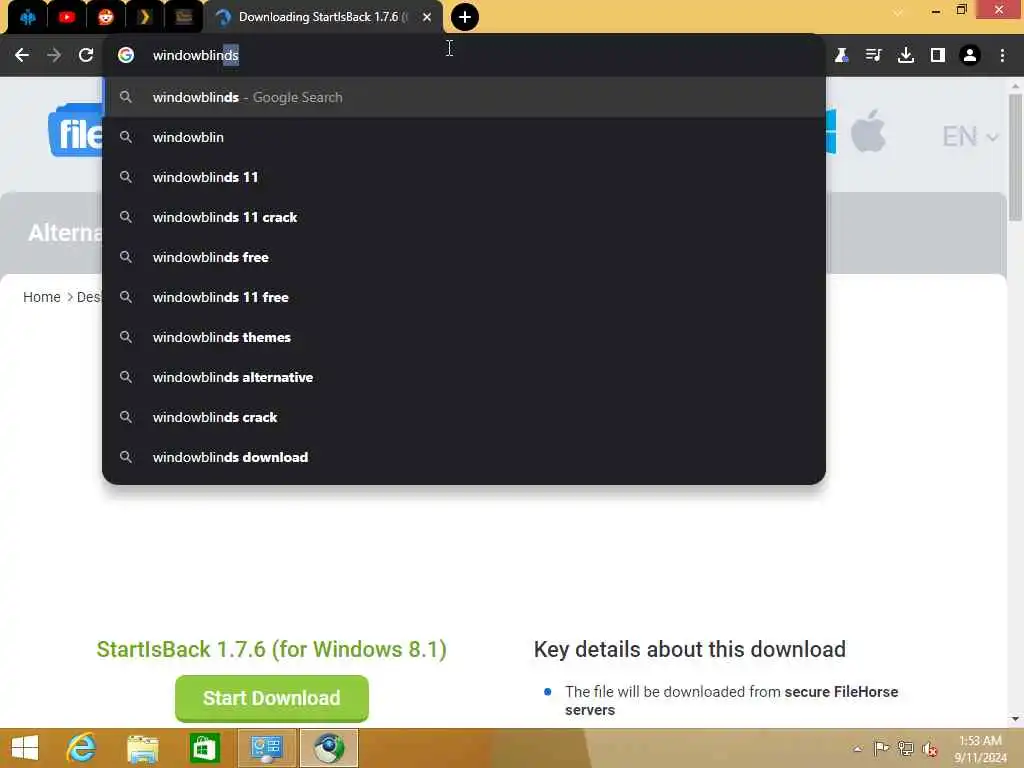The width and height of the screenshot is (1024, 768).
Task: Reload the current page
Action: click(86, 56)
